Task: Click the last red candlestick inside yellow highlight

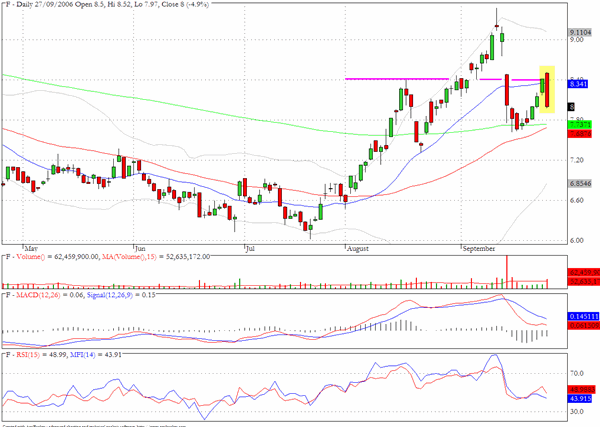Action: [x=548, y=90]
